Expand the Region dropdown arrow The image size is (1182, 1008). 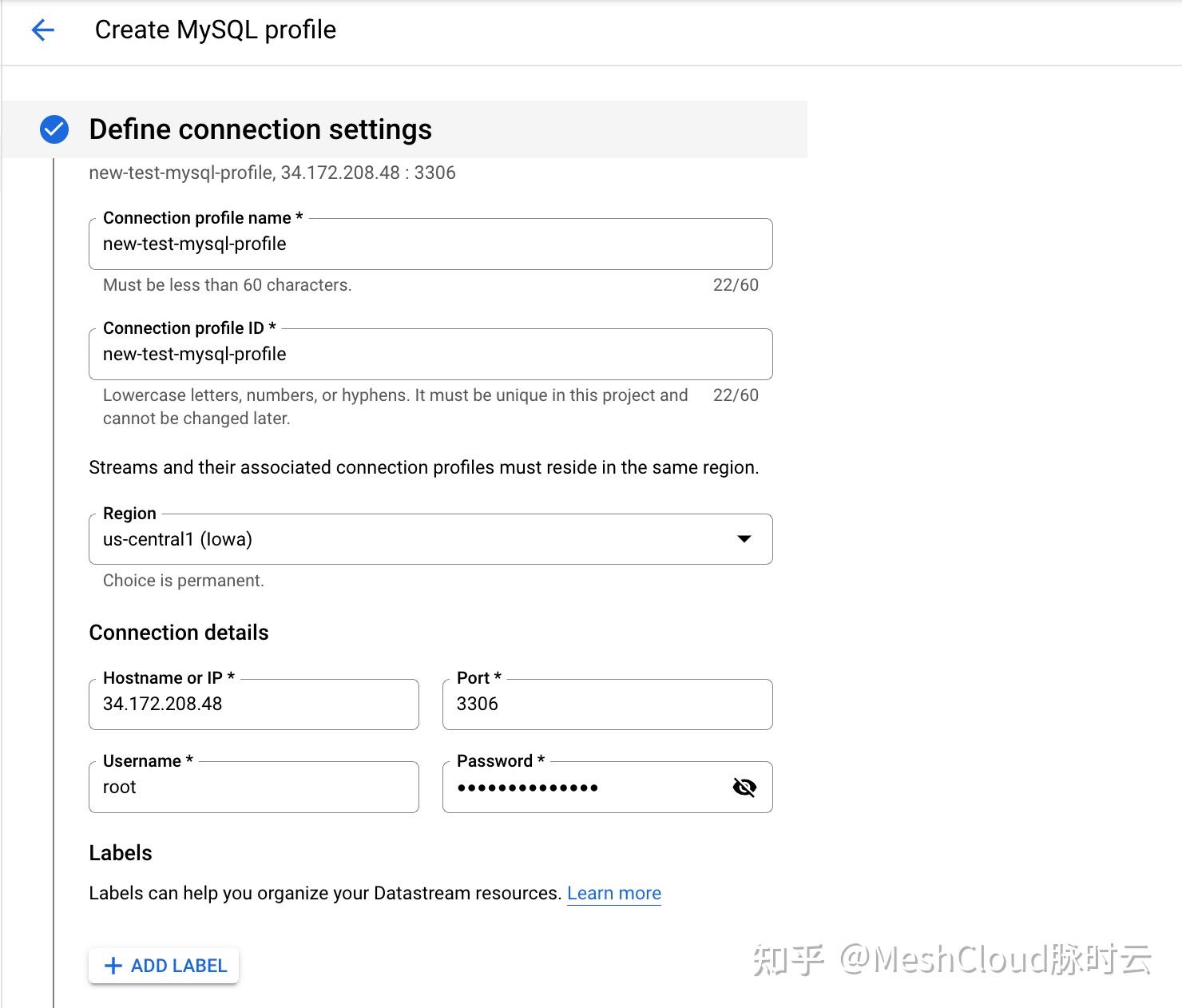pyautogui.click(x=744, y=539)
